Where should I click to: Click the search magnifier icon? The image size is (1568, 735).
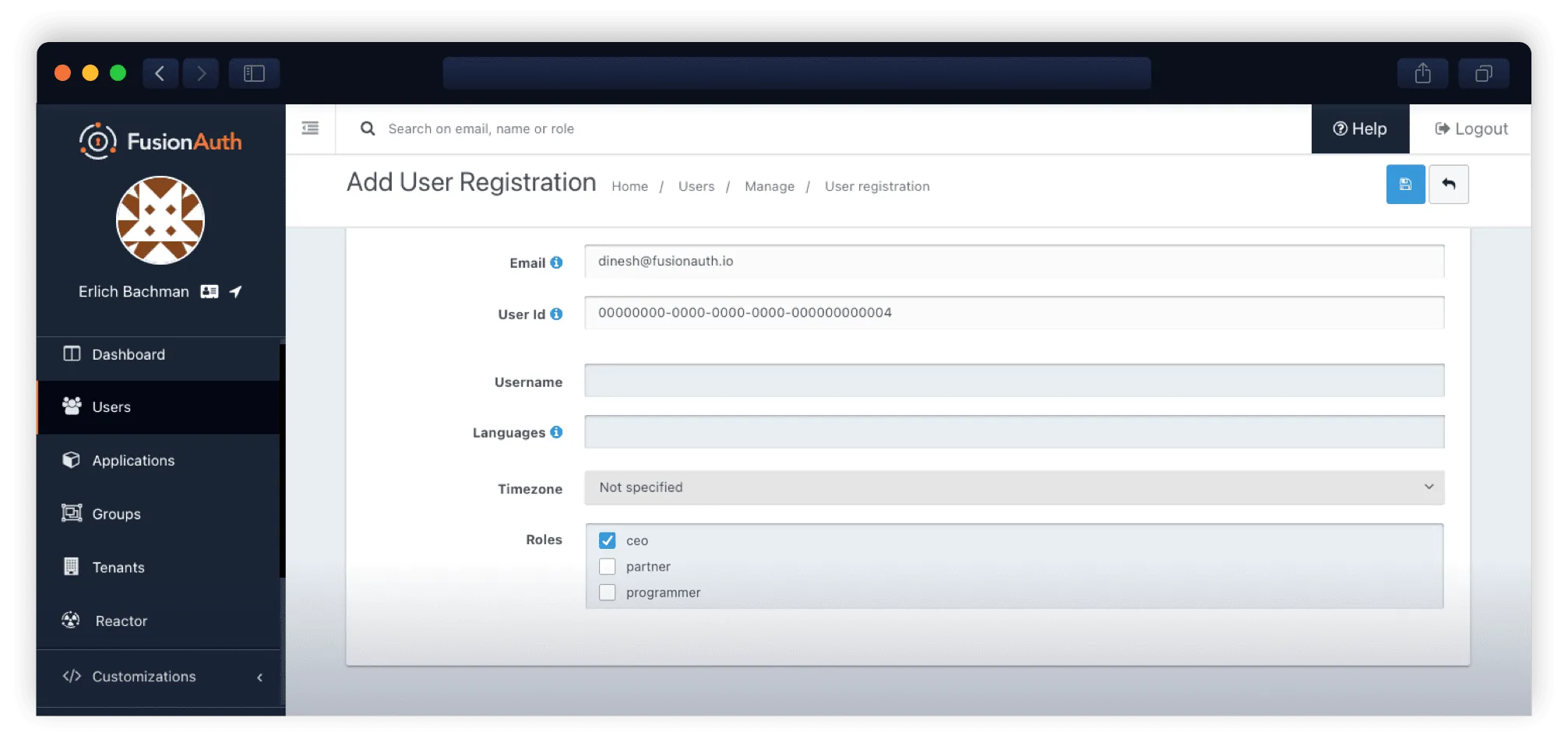[x=368, y=128]
